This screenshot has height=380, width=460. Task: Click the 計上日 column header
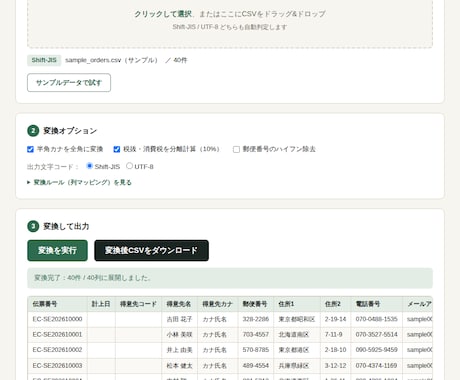pyautogui.click(x=101, y=304)
